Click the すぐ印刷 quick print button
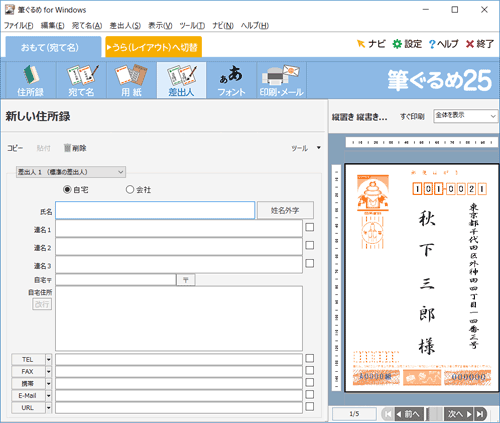Image resolution: width=500 pixels, height=423 pixels. click(x=412, y=117)
